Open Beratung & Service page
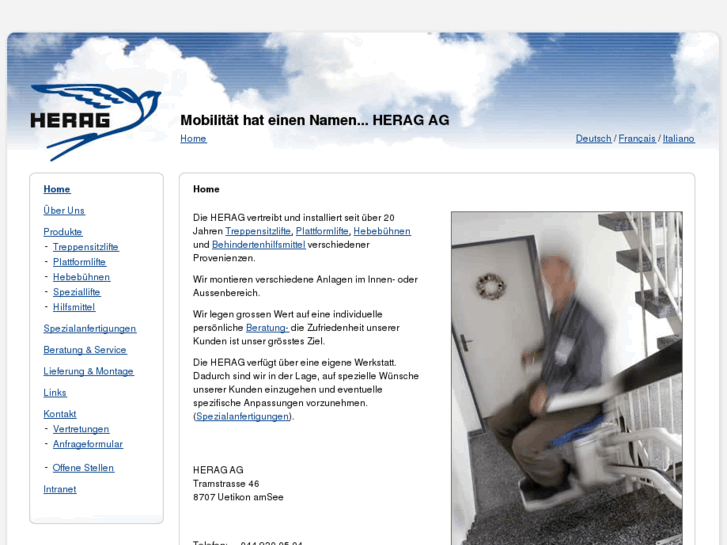727x545 pixels. [85, 350]
